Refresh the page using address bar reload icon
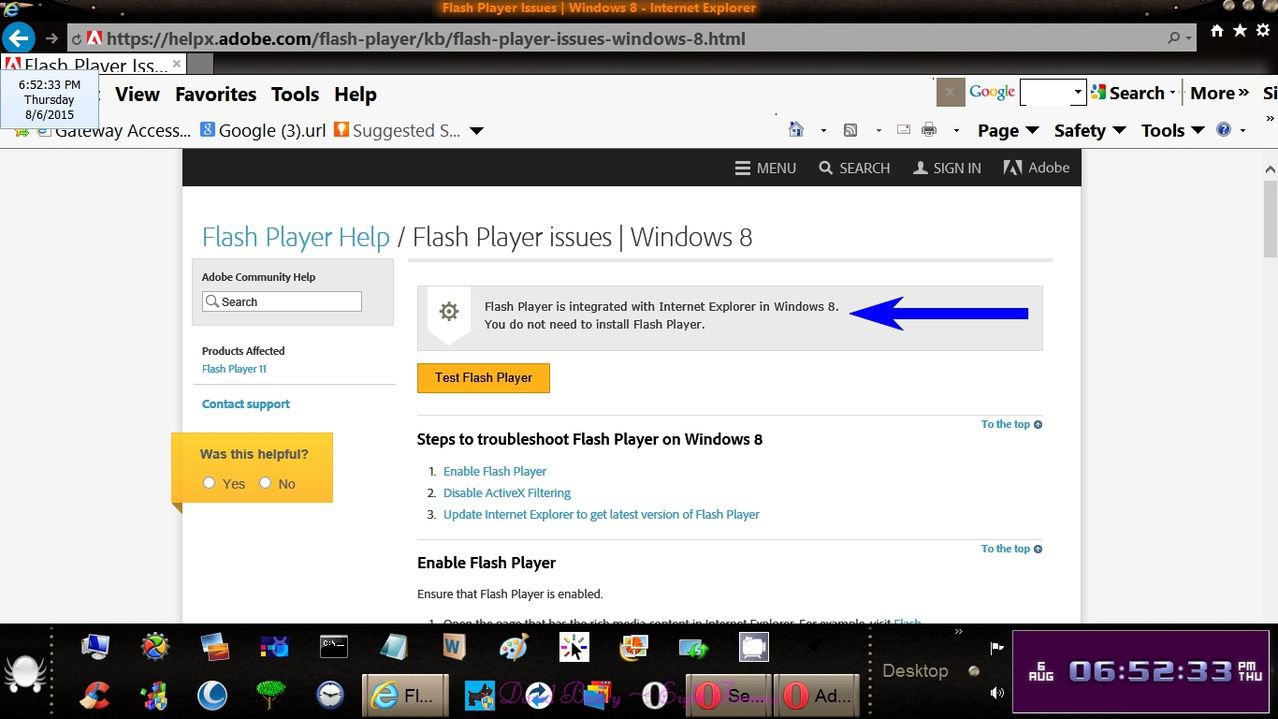 (76, 39)
